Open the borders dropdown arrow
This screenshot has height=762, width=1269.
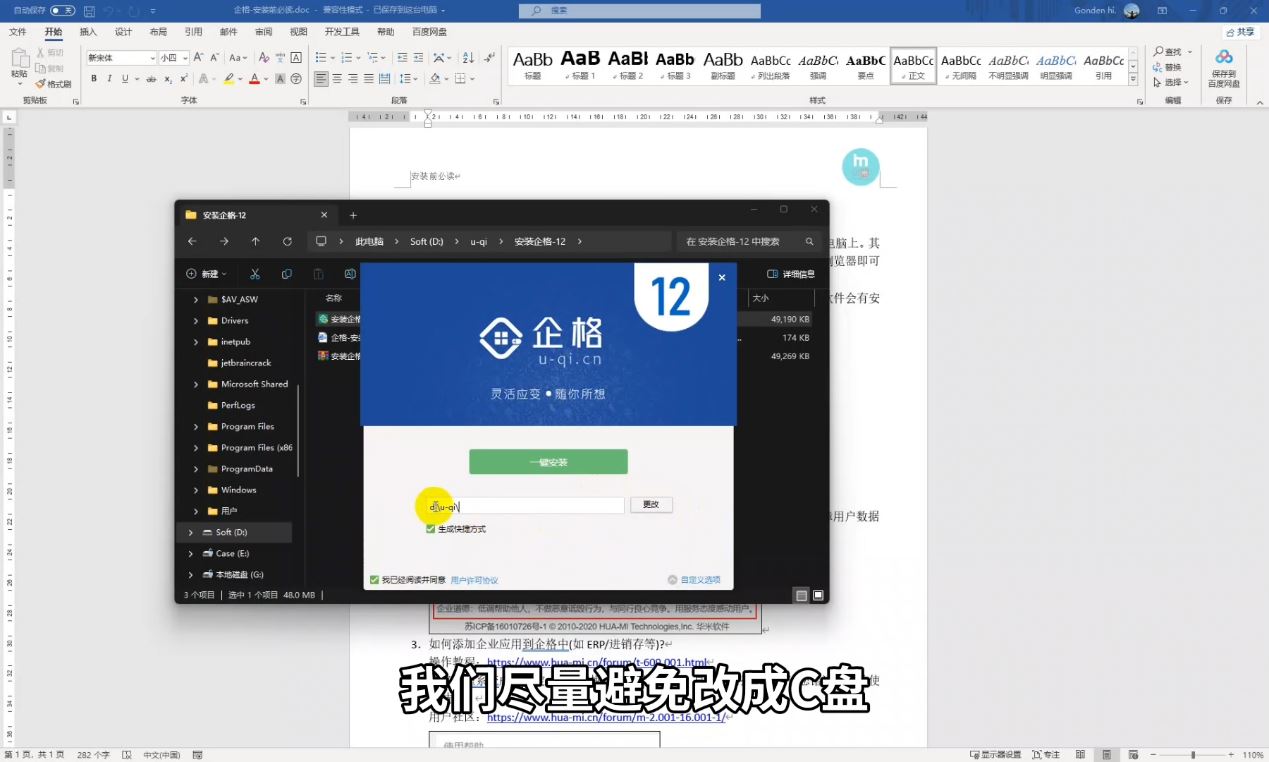click(474, 78)
